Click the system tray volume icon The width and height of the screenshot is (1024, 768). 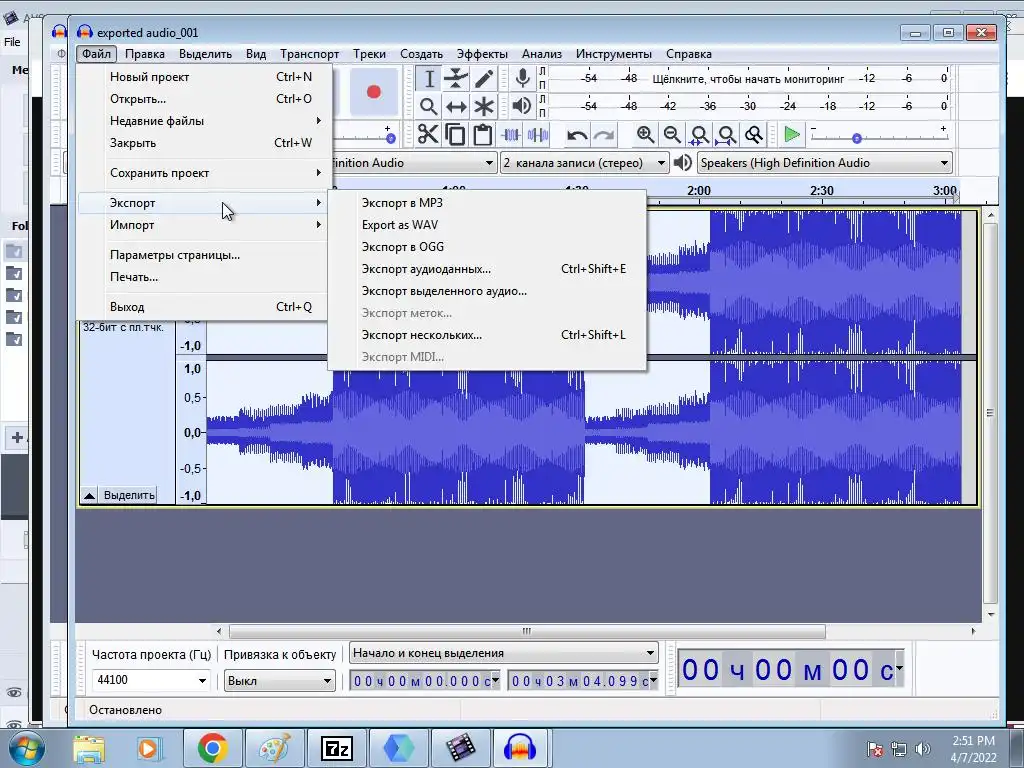(923, 749)
